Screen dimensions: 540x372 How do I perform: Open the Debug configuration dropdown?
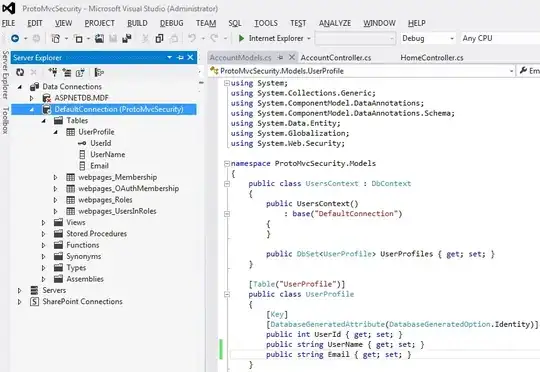pos(428,38)
